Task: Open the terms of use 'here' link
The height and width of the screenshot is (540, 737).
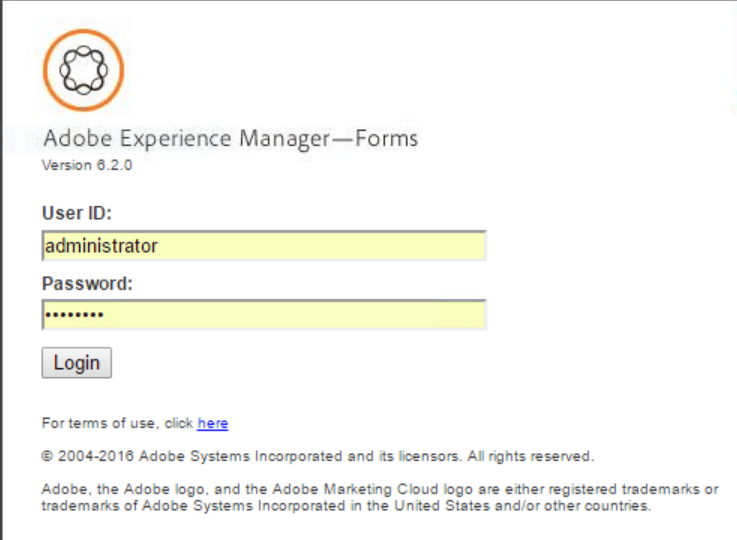Action: click(x=212, y=423)
